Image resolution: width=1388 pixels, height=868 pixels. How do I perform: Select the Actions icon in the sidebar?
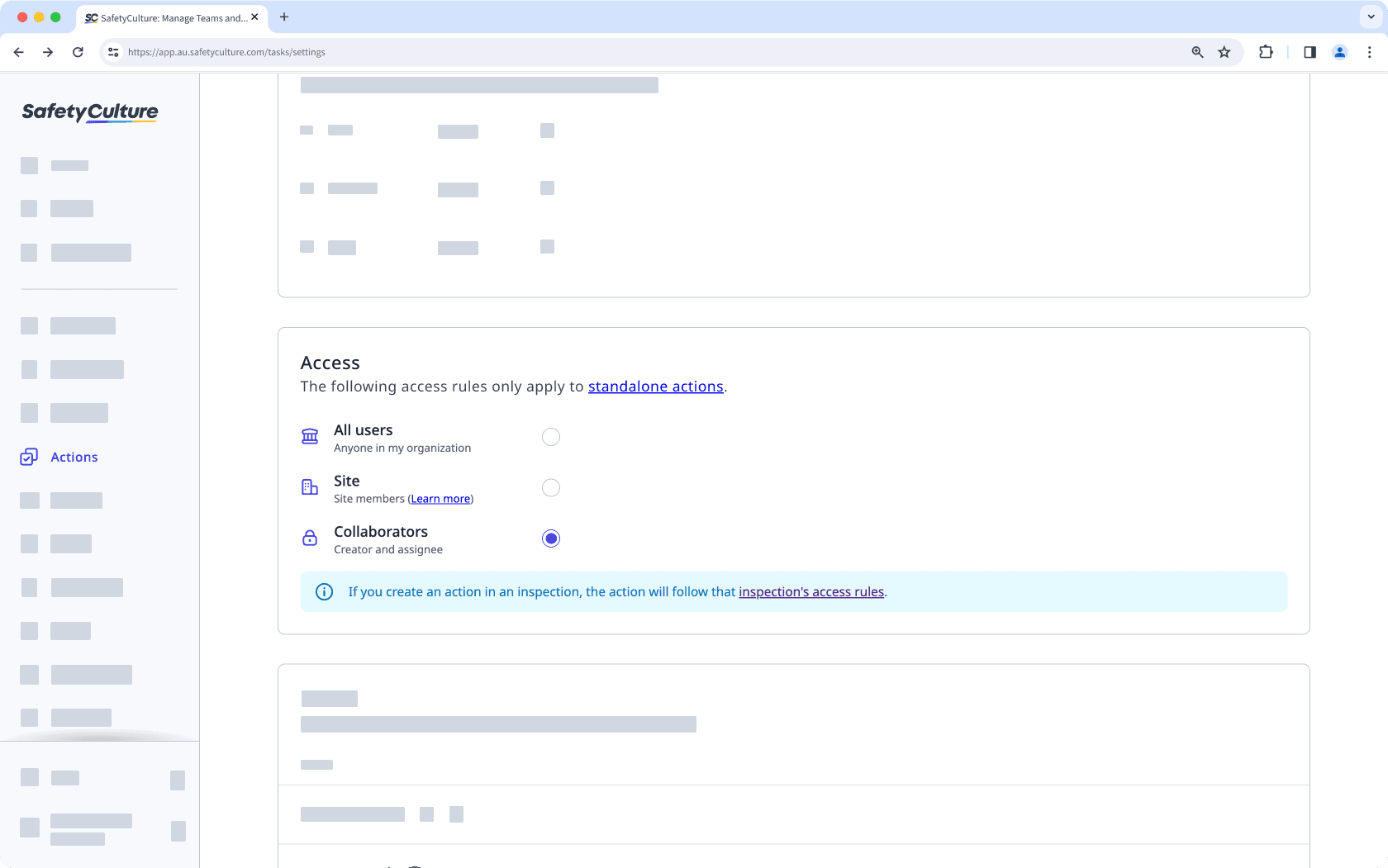(x=29, y=456)
